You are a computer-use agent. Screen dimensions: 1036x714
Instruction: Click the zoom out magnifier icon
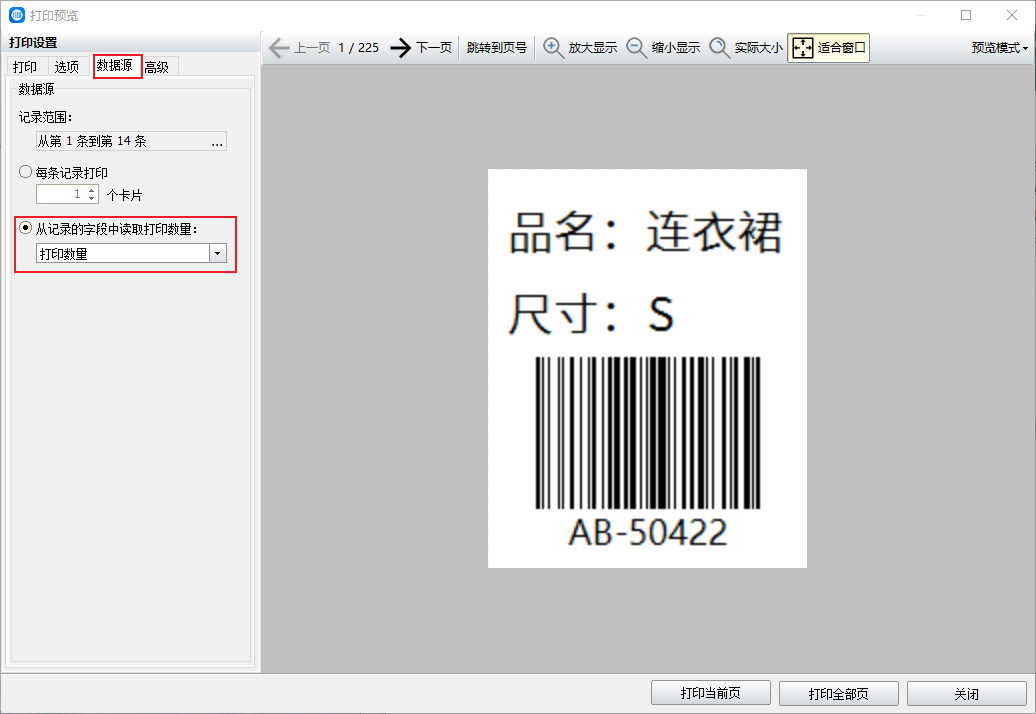pos(636,48)
